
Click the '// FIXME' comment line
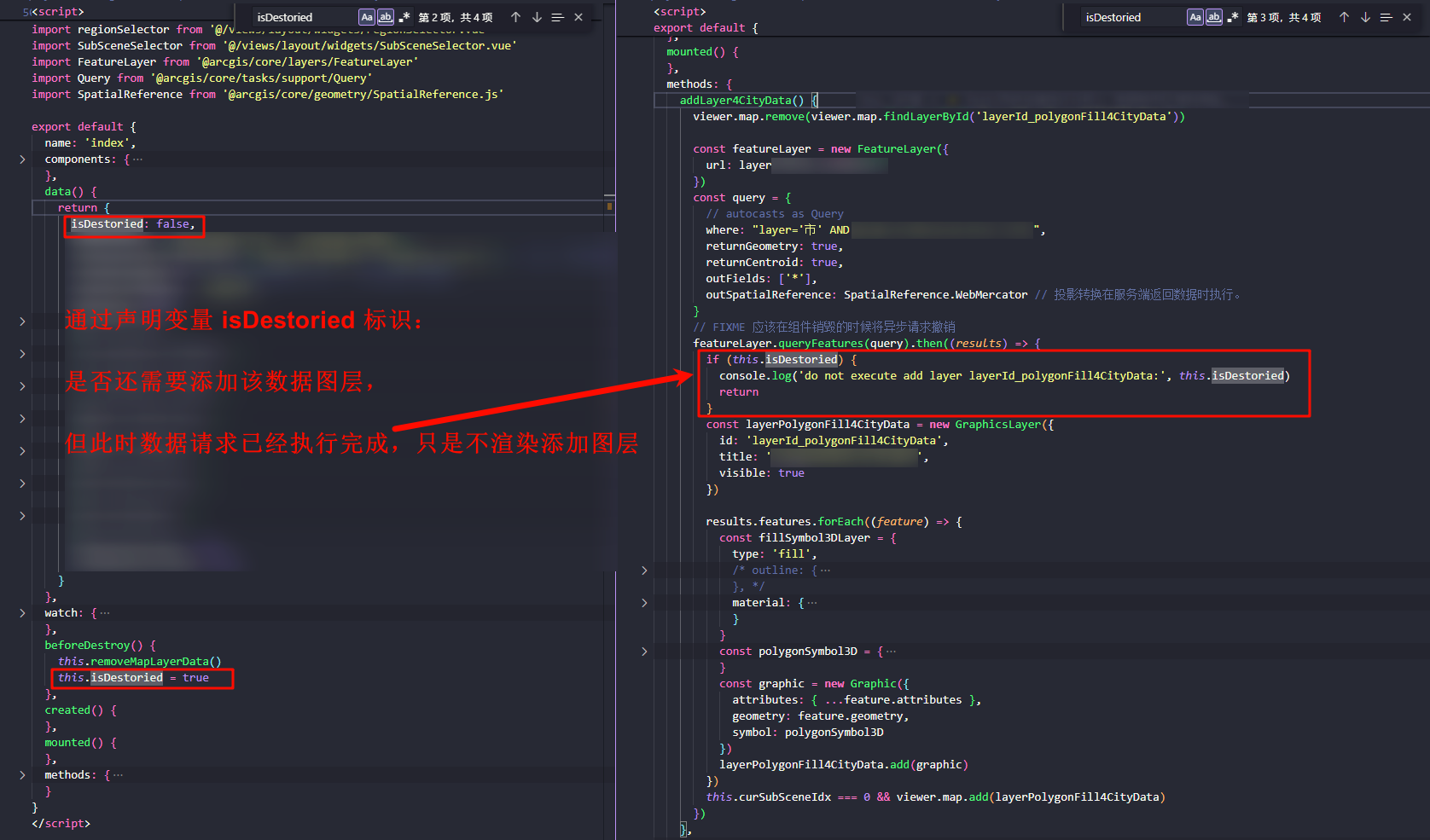click(x=824, y=327)
